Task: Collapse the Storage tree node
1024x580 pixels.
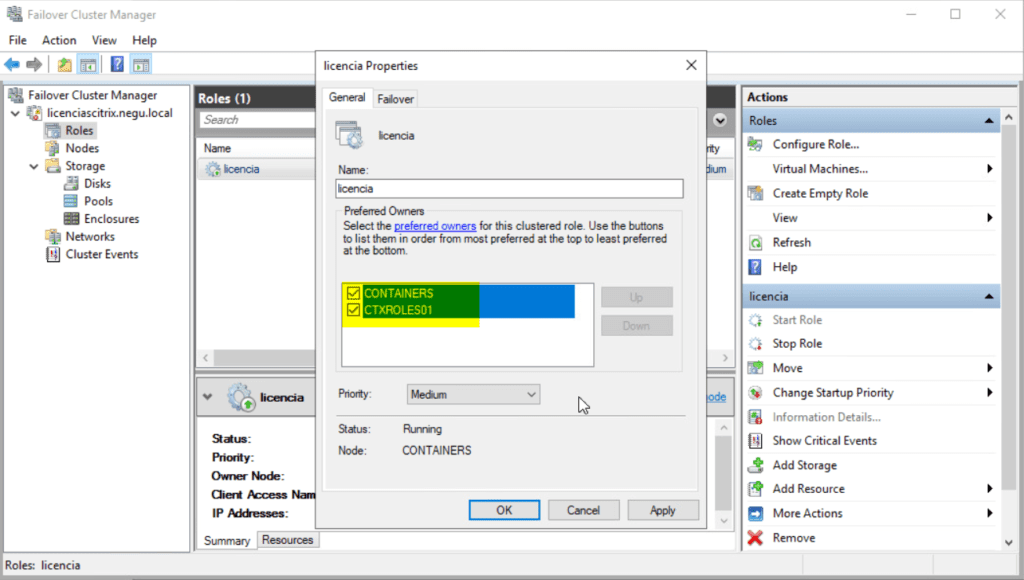Action: 32,165
